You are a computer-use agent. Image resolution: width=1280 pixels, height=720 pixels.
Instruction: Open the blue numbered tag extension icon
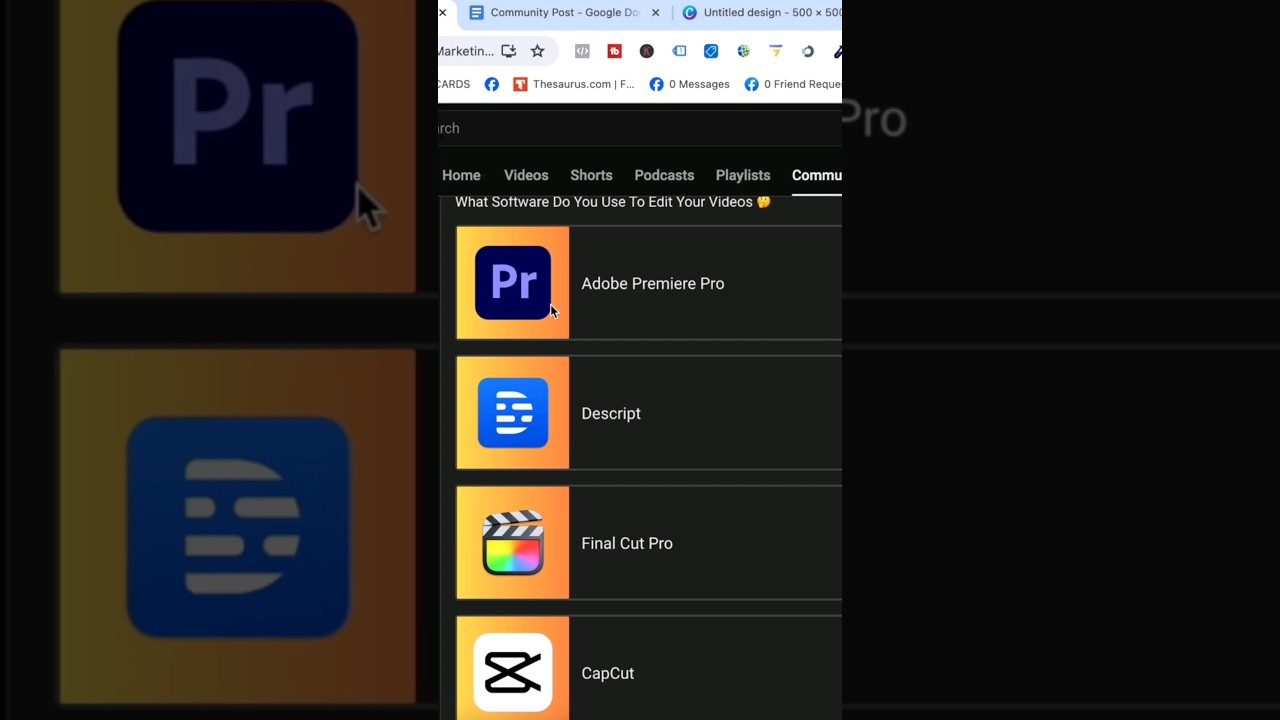point(679,51)
